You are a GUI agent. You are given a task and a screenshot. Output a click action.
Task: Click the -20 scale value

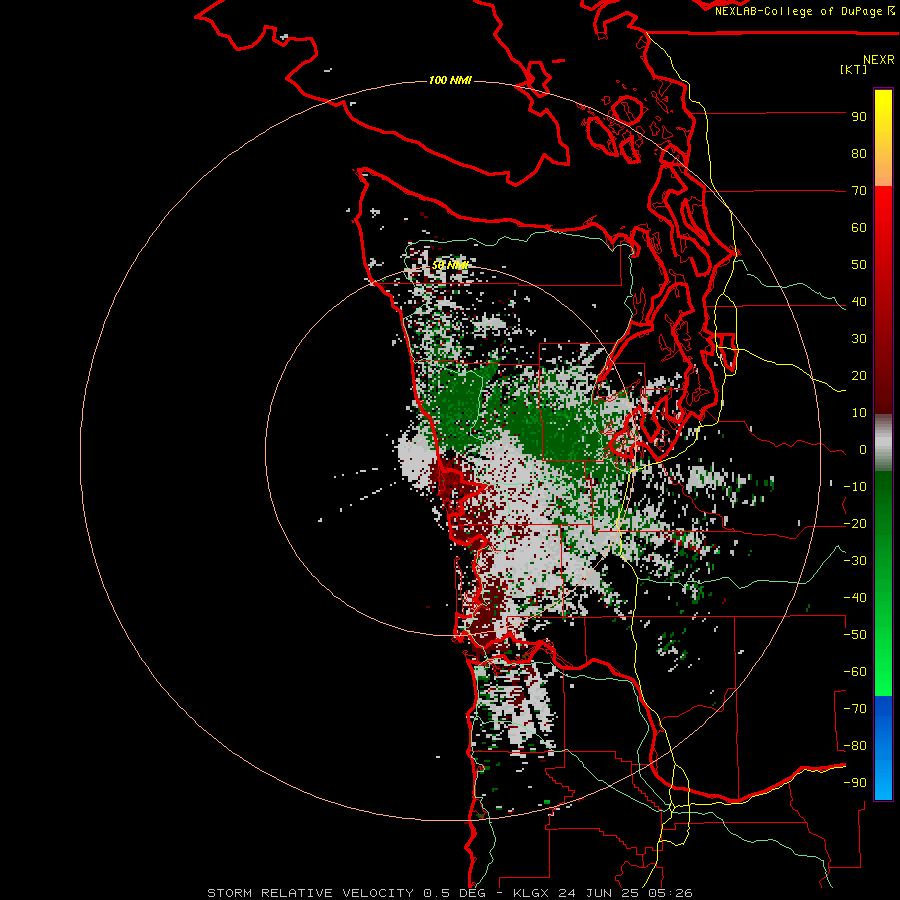[x=855, y=524]
